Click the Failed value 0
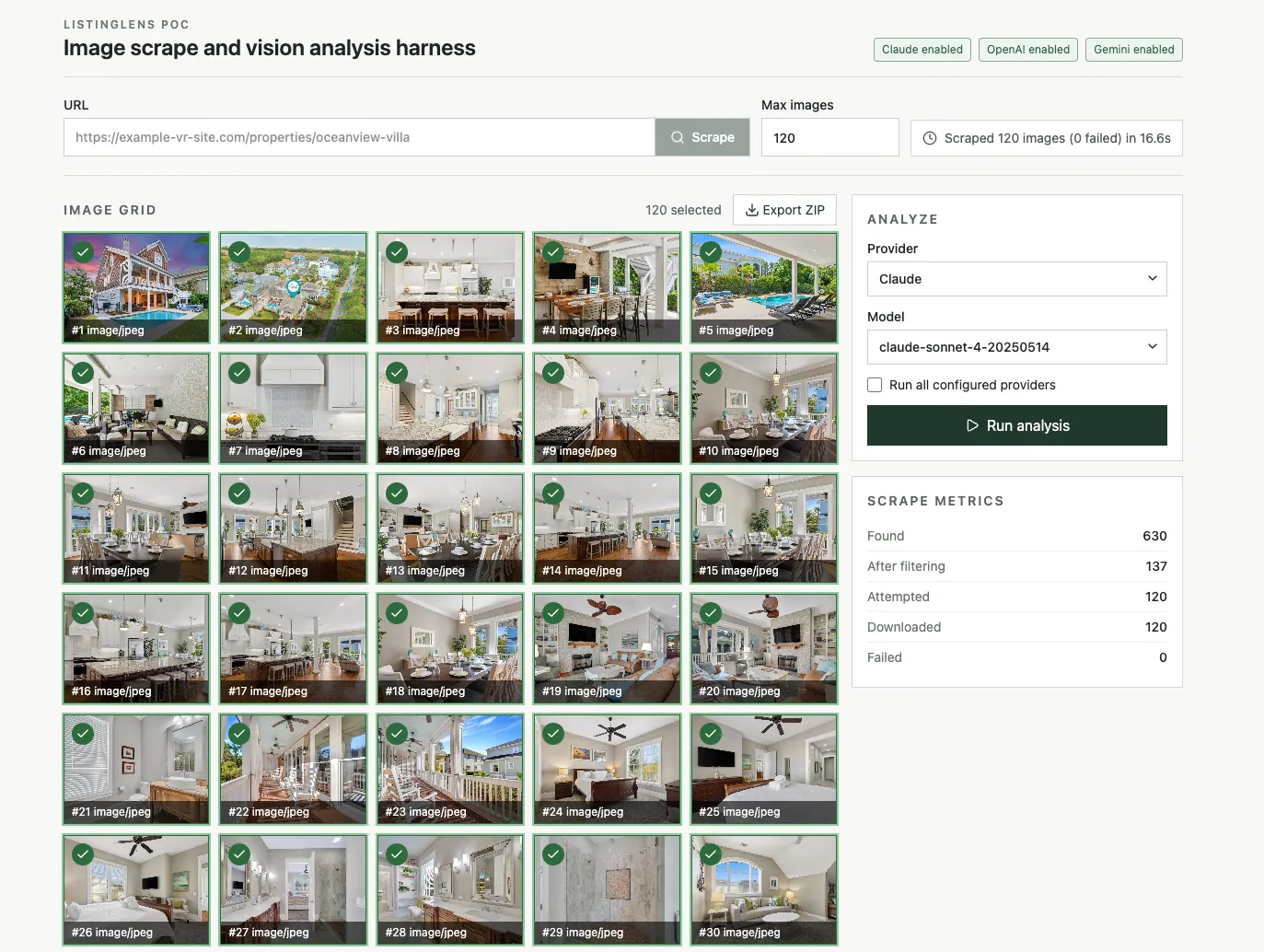 click(1163, 657)
